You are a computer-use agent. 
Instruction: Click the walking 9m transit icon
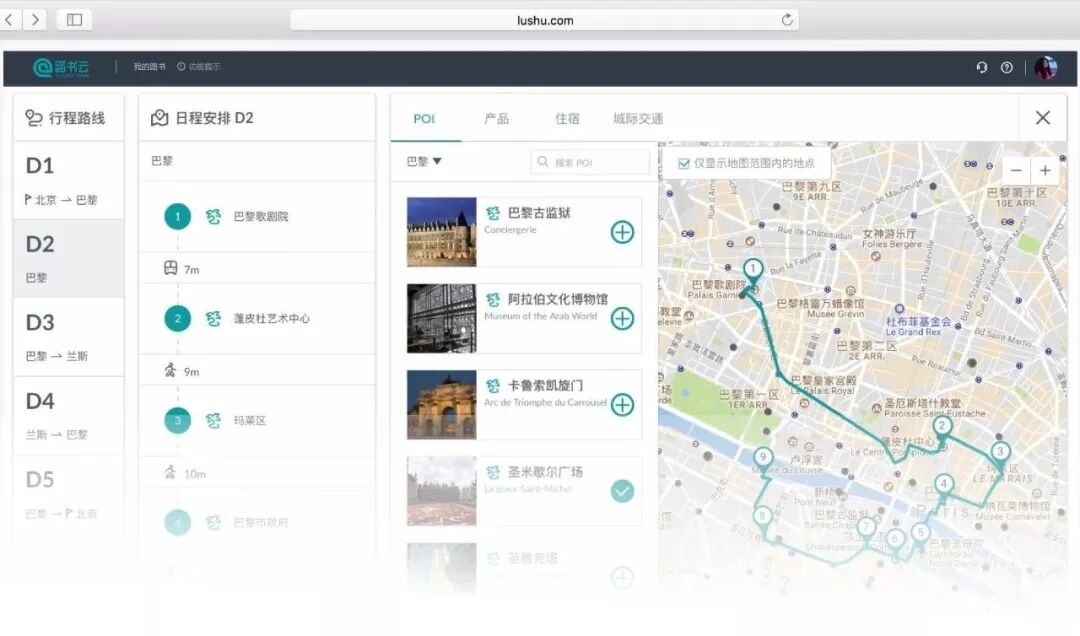(171, 370)
